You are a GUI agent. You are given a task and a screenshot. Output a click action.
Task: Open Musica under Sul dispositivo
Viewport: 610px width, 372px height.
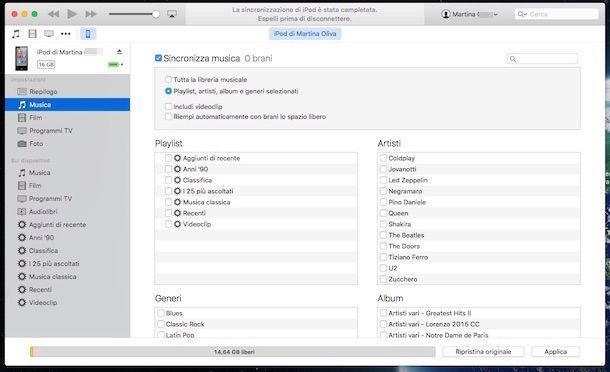[68, 172]
